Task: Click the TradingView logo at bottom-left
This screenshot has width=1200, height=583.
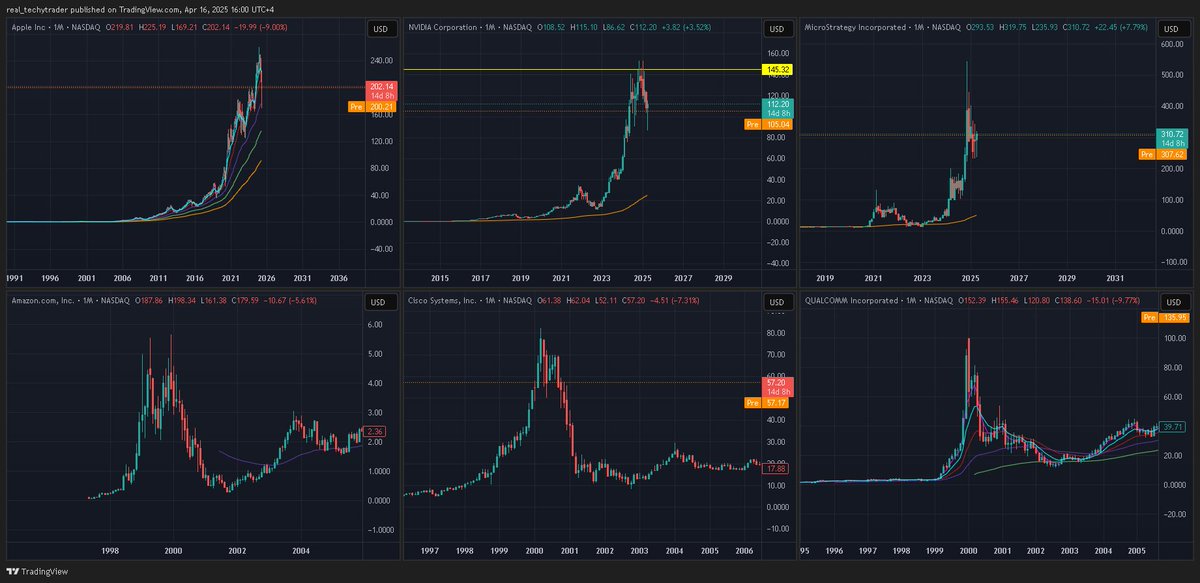Action: click(35, 572)
